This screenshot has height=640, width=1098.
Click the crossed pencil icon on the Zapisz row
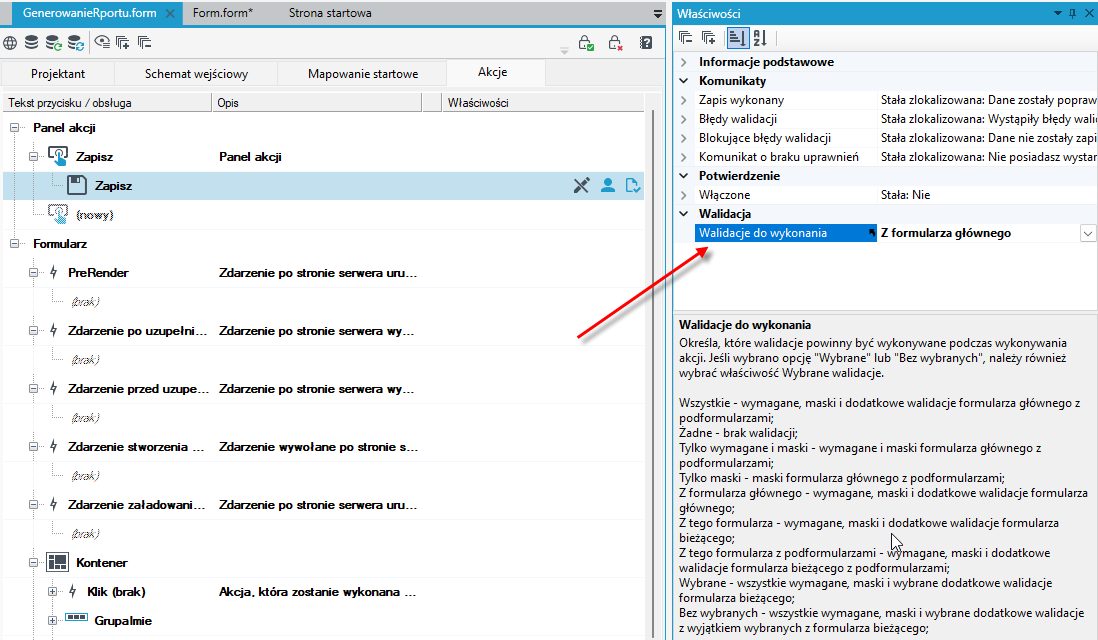coord(581,186)
